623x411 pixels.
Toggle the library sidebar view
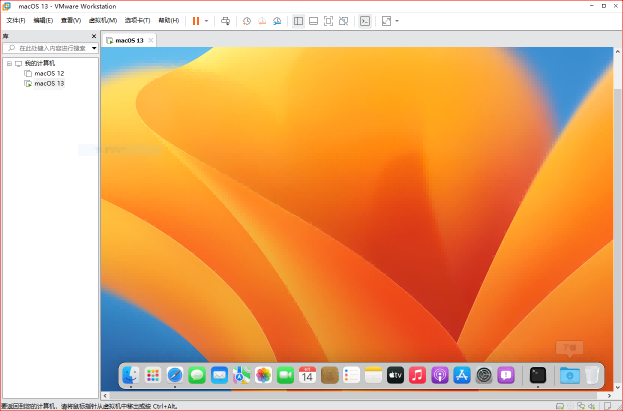298,21
